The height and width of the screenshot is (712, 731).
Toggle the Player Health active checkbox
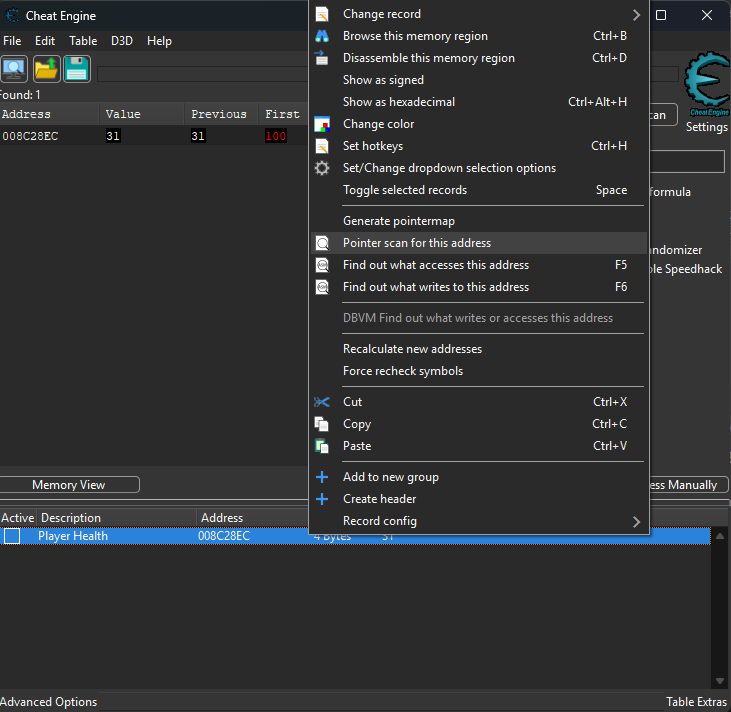point(12,536)
